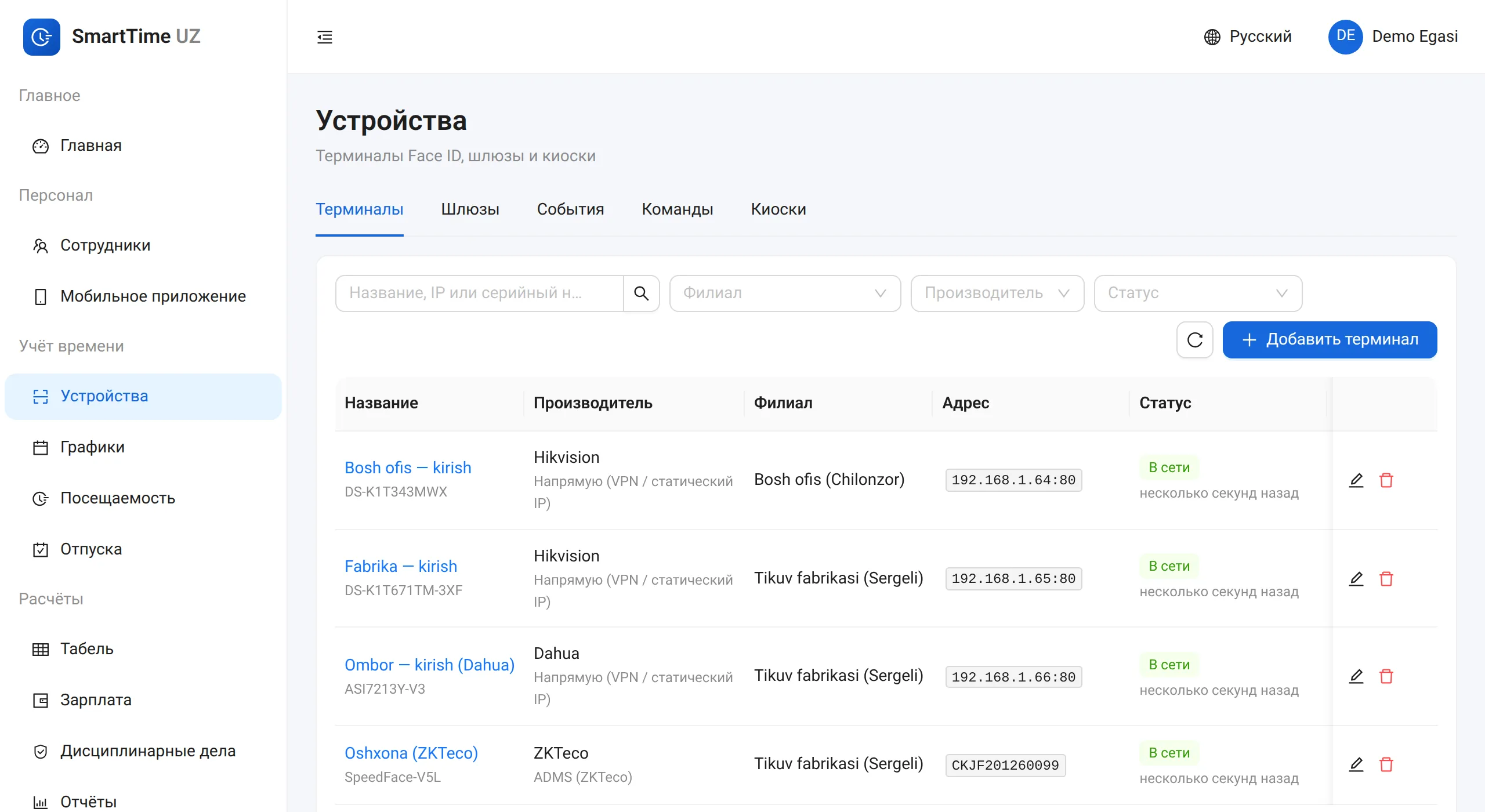
Task: Refresh the terminals list
Action: [1194, 340]
